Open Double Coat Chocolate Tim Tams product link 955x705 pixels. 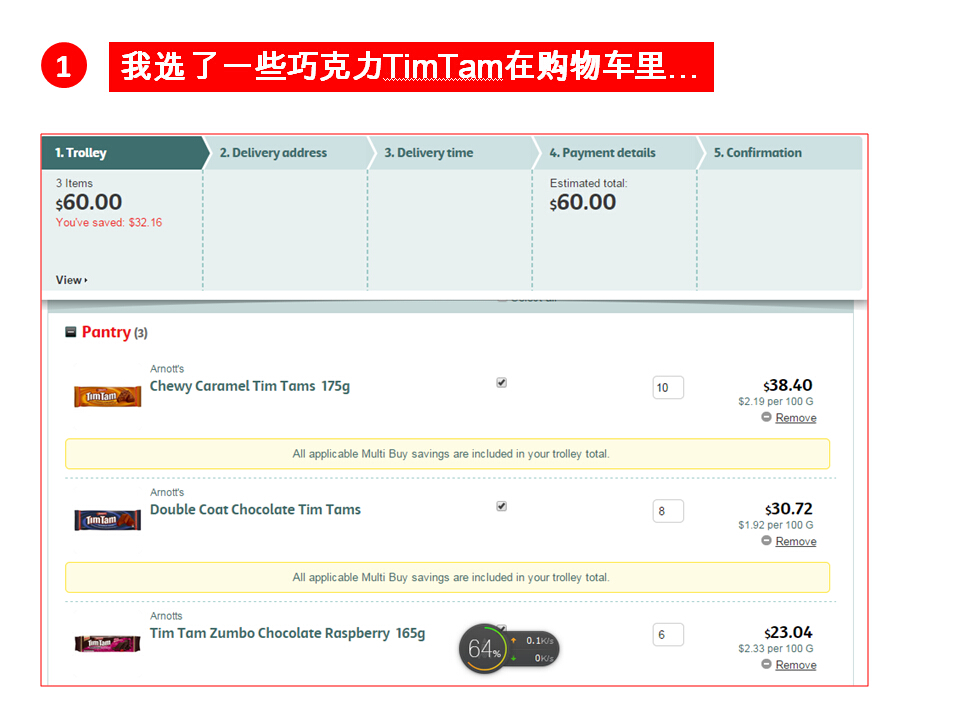[x=255, y=510]
